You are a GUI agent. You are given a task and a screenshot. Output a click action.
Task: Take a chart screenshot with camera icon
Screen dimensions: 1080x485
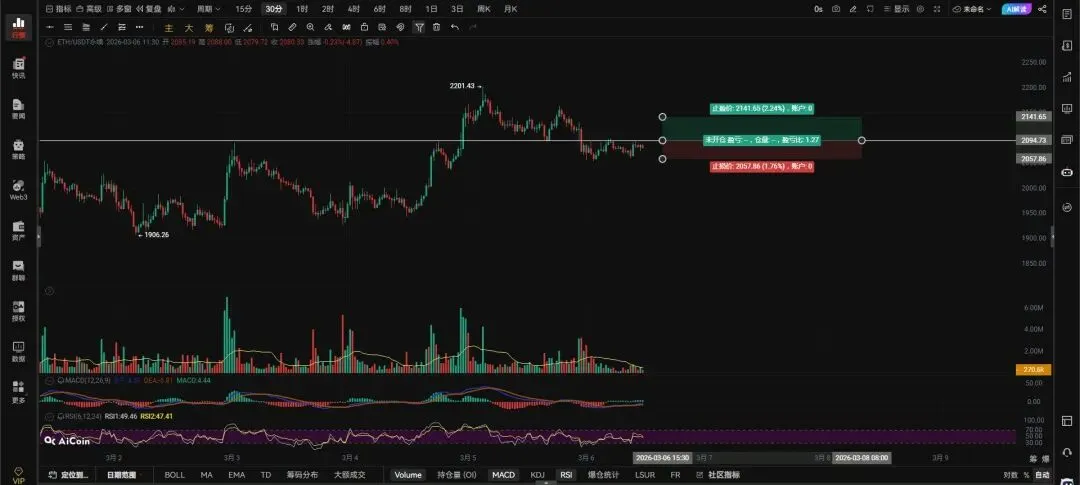pyautogui.click(x=835, y=9)
